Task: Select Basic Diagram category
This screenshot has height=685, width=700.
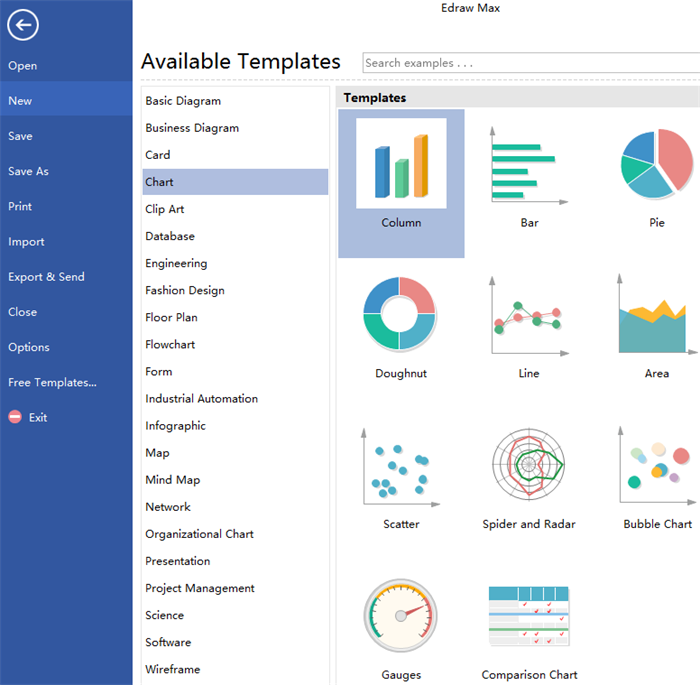Action: (x=235, y=101)
